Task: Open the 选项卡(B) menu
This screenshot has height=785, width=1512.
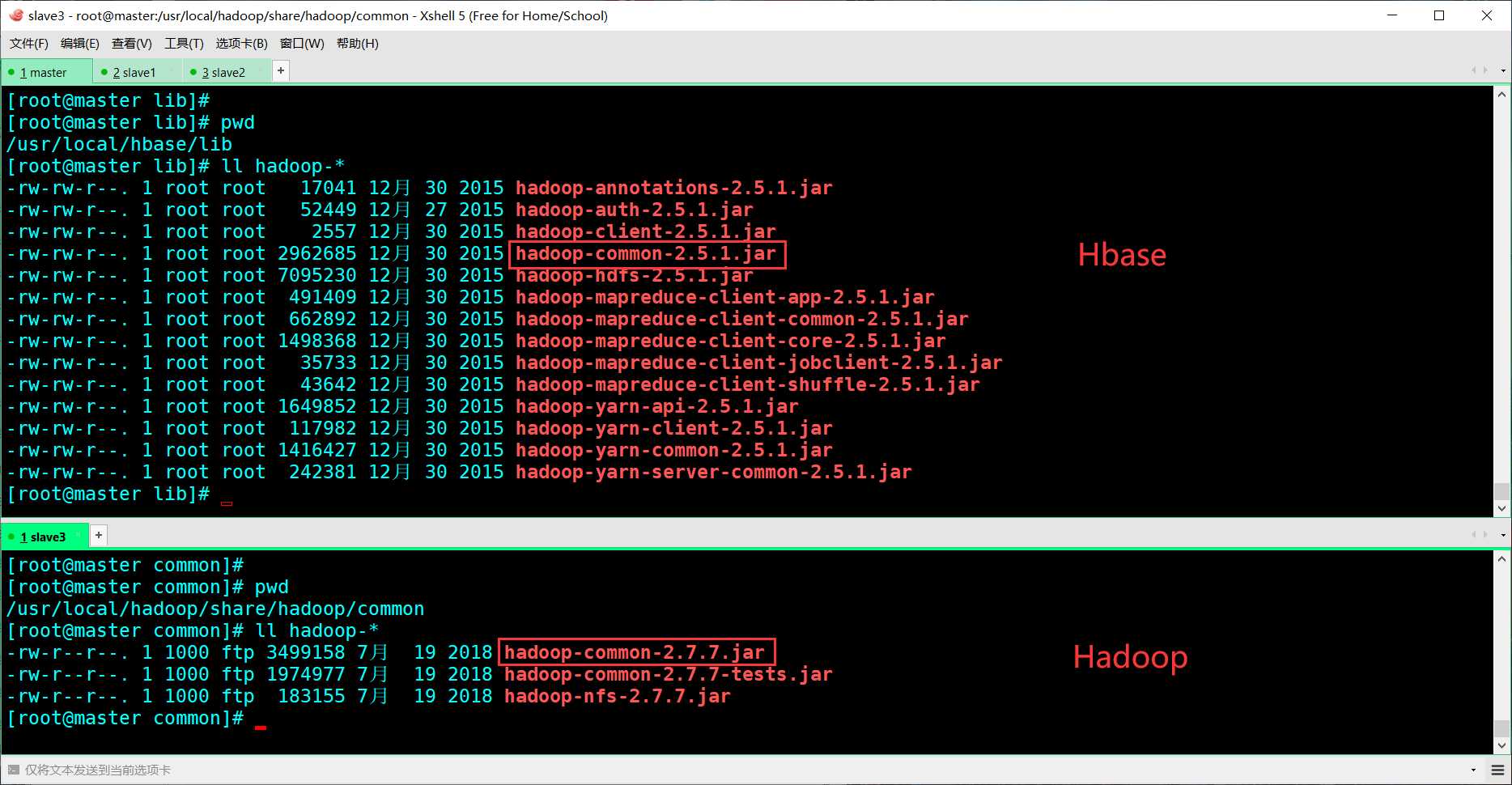Action: pyautogui.click(x=241, y=44)
